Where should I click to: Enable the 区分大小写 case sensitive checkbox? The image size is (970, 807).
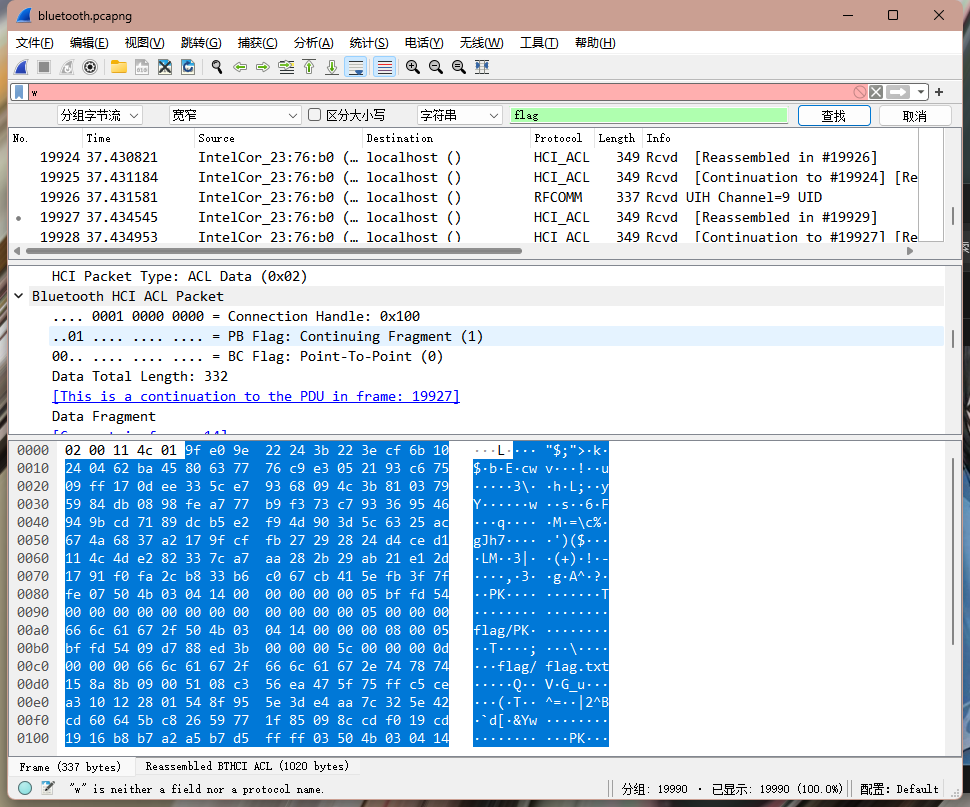pyautogui.click(x=315, y=115)
